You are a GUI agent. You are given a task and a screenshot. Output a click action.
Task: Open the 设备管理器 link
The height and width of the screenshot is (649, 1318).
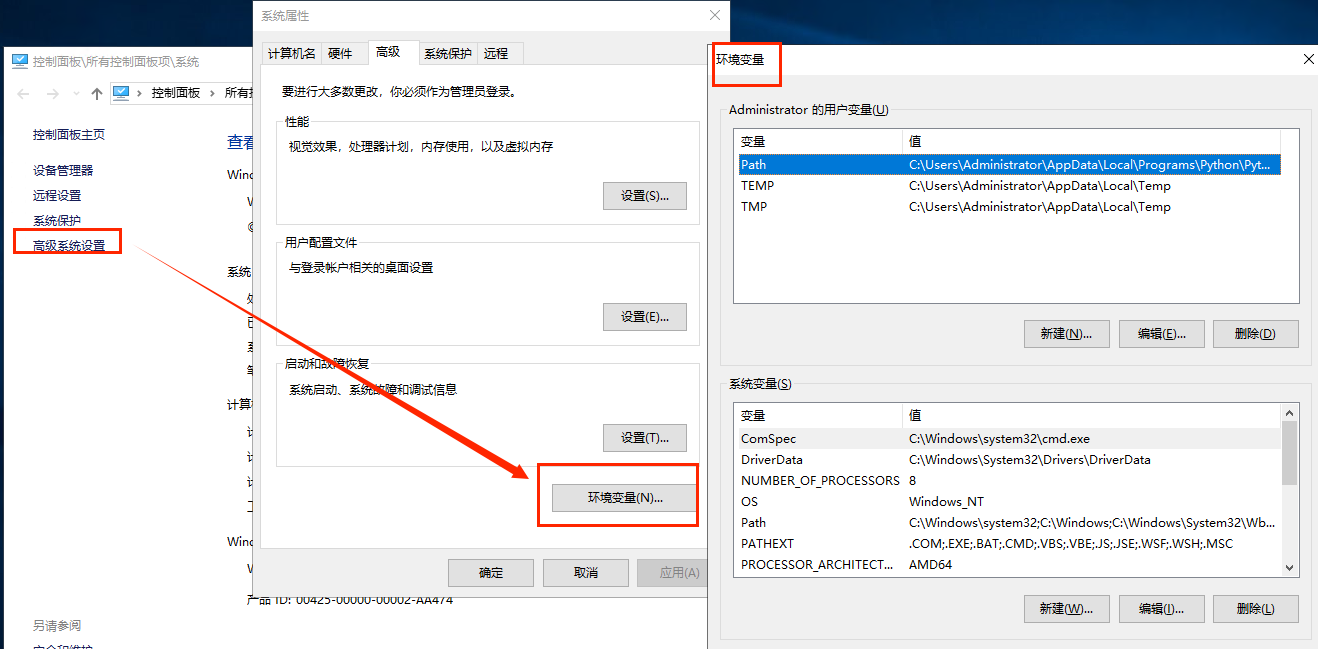click(63, 171)
